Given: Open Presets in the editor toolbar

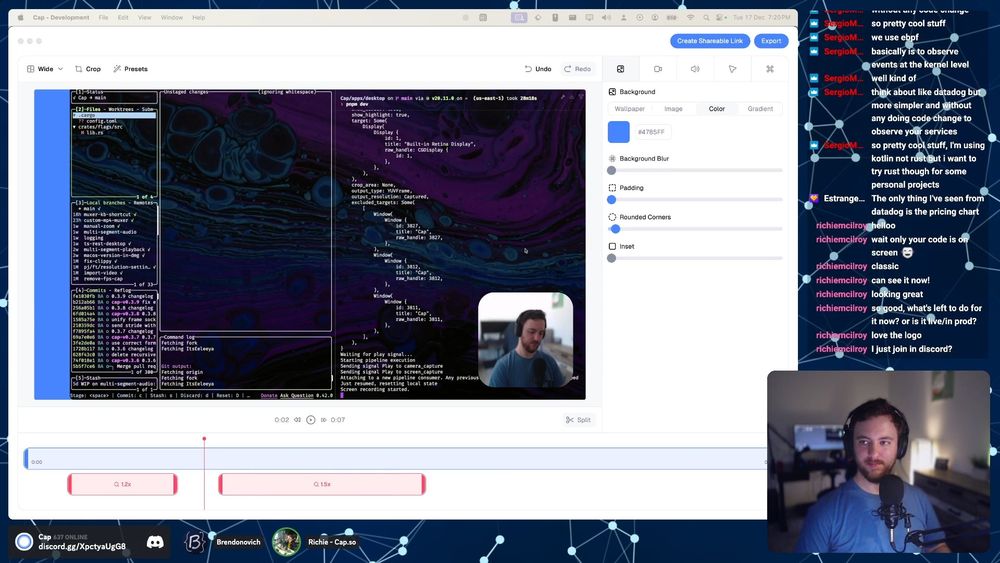Looking at the screenshot, I should [x=130, y=69].
